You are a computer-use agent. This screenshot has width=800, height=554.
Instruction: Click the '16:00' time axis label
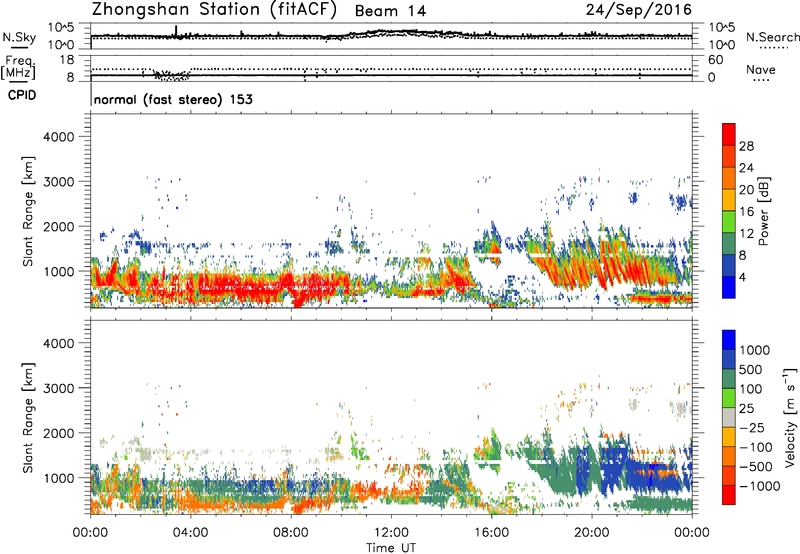[x=491, y=533]
